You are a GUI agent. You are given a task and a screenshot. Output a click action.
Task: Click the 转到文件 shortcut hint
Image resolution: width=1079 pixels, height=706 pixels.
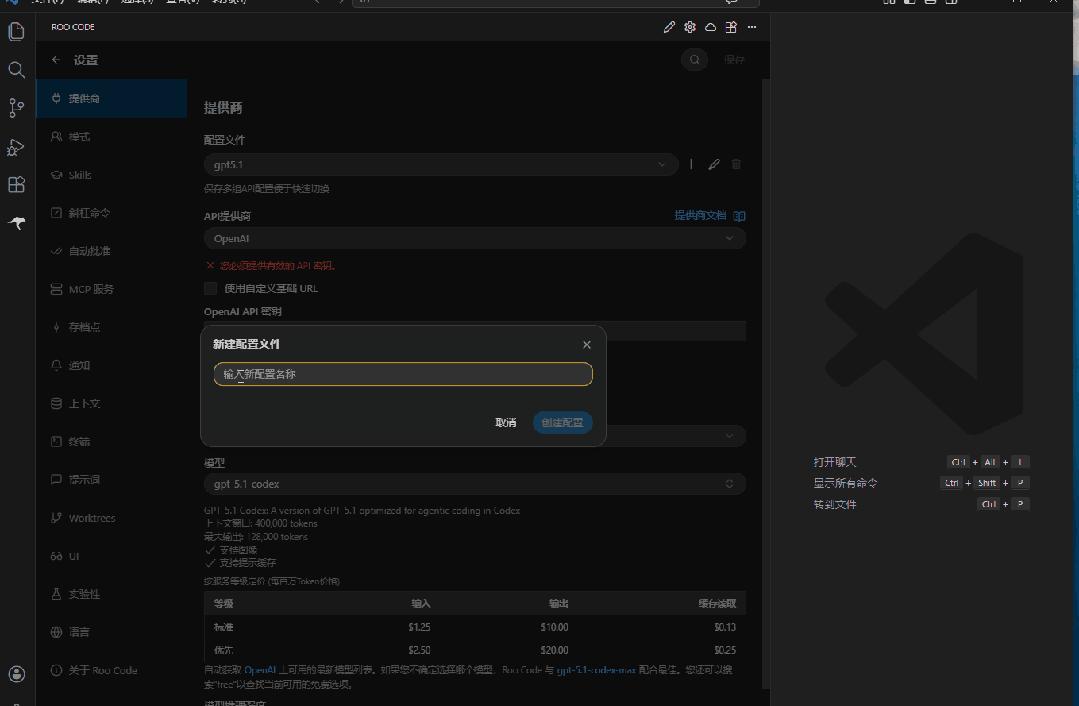coord(835,504)
